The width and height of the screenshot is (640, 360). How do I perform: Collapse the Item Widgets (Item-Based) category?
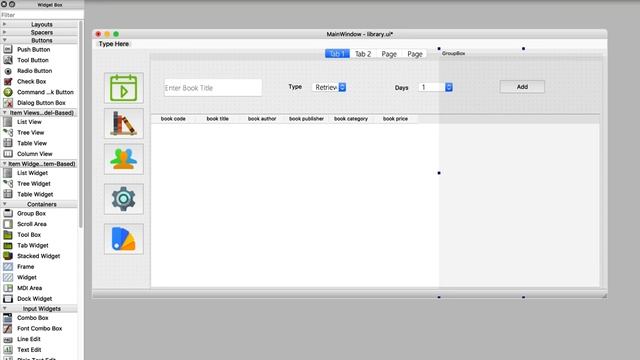(x=4, y=163)
